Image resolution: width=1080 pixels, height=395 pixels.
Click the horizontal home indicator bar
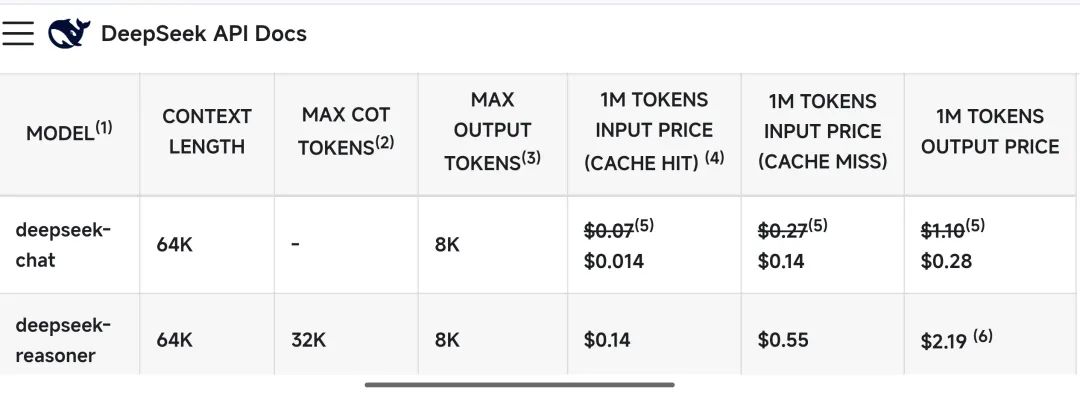click(519, 385)
